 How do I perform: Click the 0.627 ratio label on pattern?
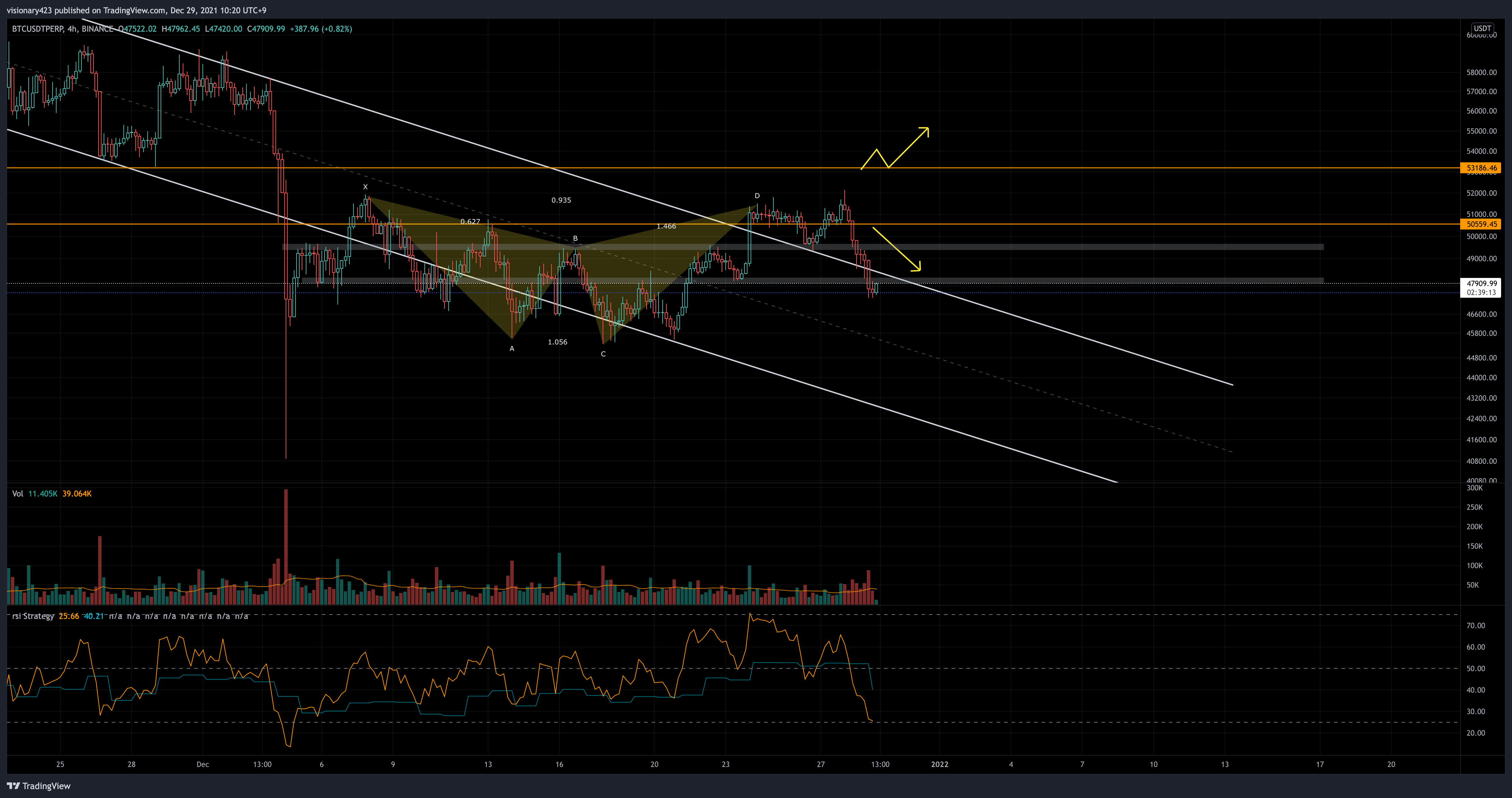tap(470, 222)
